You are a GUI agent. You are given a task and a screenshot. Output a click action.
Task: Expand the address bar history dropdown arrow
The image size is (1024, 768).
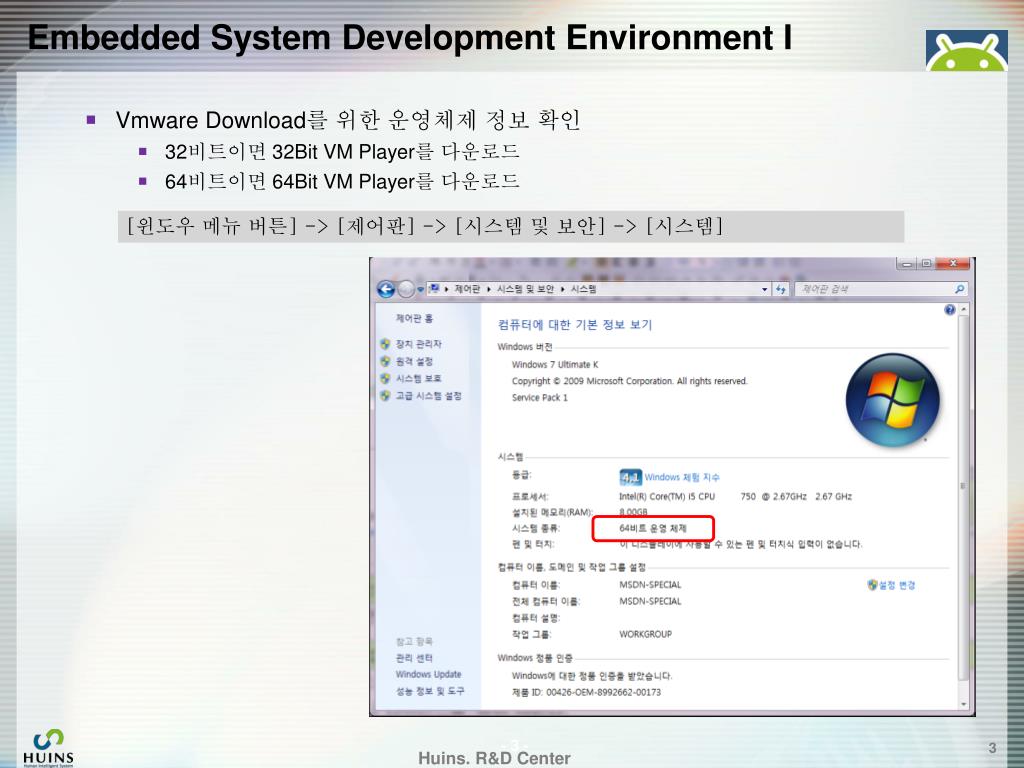tap(766, 289)
